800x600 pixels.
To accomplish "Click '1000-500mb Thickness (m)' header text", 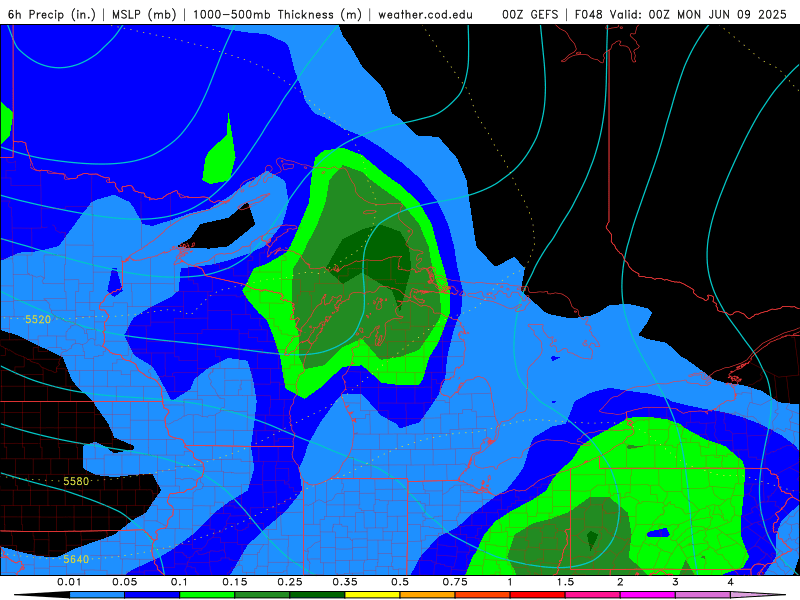I will [x=277, y=14].
